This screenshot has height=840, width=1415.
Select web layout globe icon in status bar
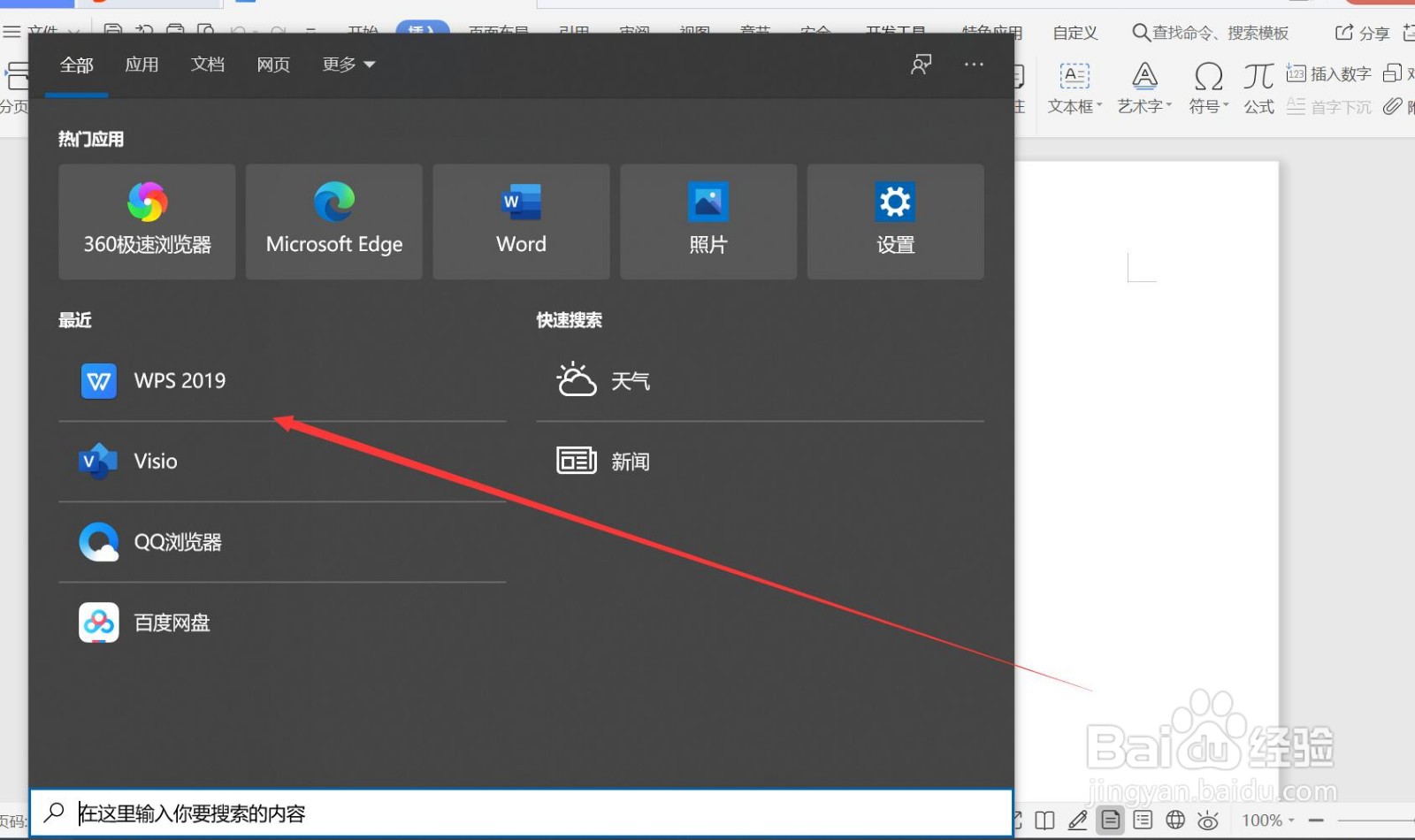click(x=1175, y=821)
